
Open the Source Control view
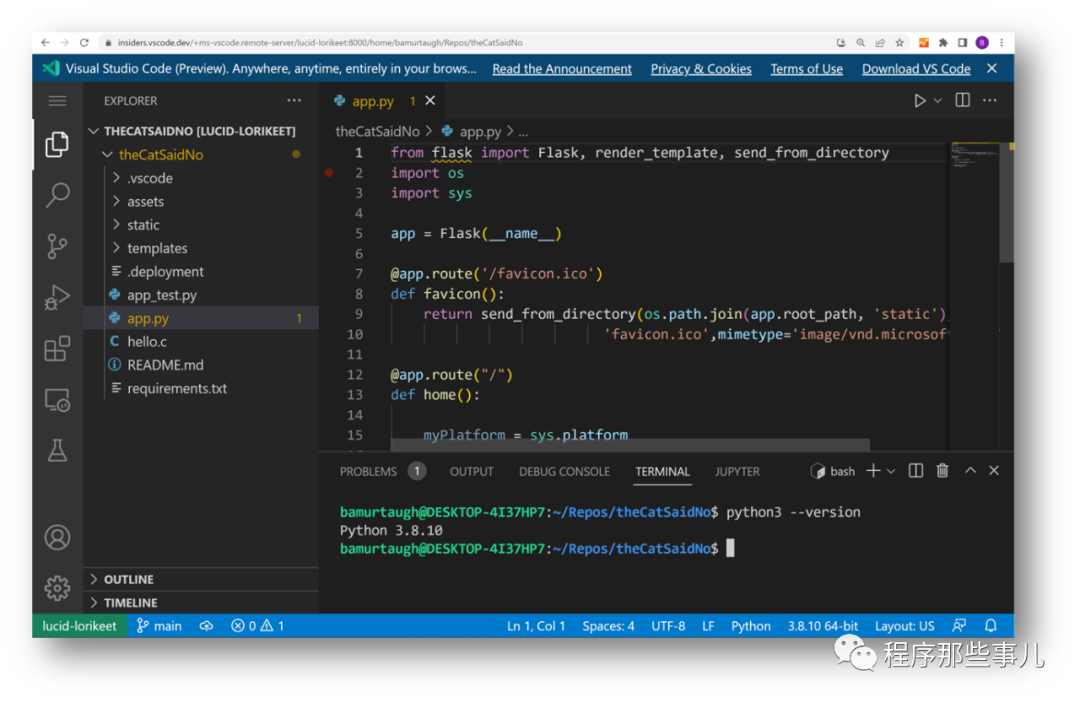tap(57, 246)
